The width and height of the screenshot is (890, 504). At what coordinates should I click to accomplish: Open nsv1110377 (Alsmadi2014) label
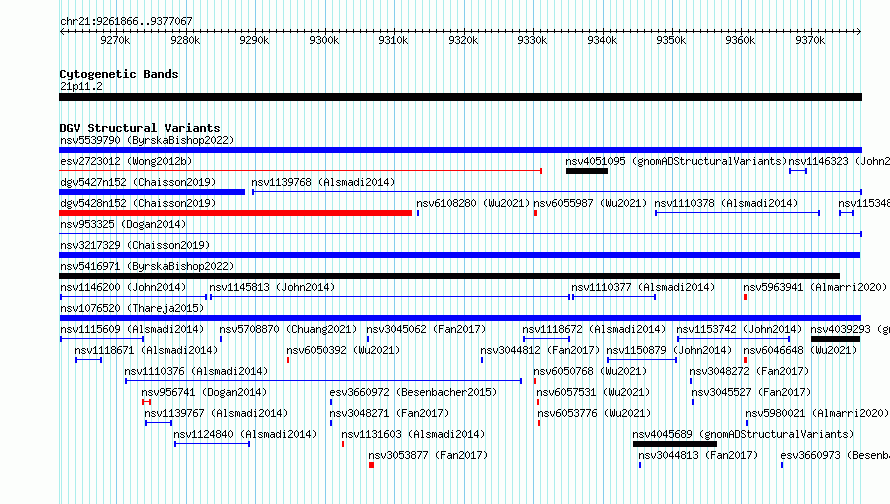tap(643, 287)
